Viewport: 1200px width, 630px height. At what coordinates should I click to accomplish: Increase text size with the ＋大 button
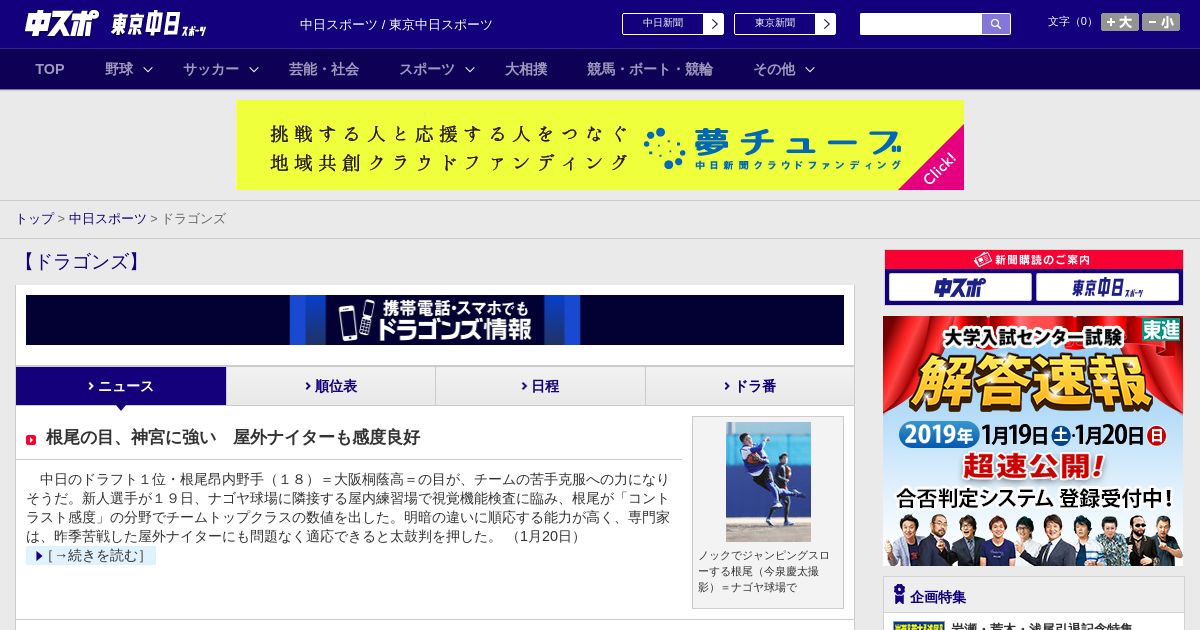1120,22
